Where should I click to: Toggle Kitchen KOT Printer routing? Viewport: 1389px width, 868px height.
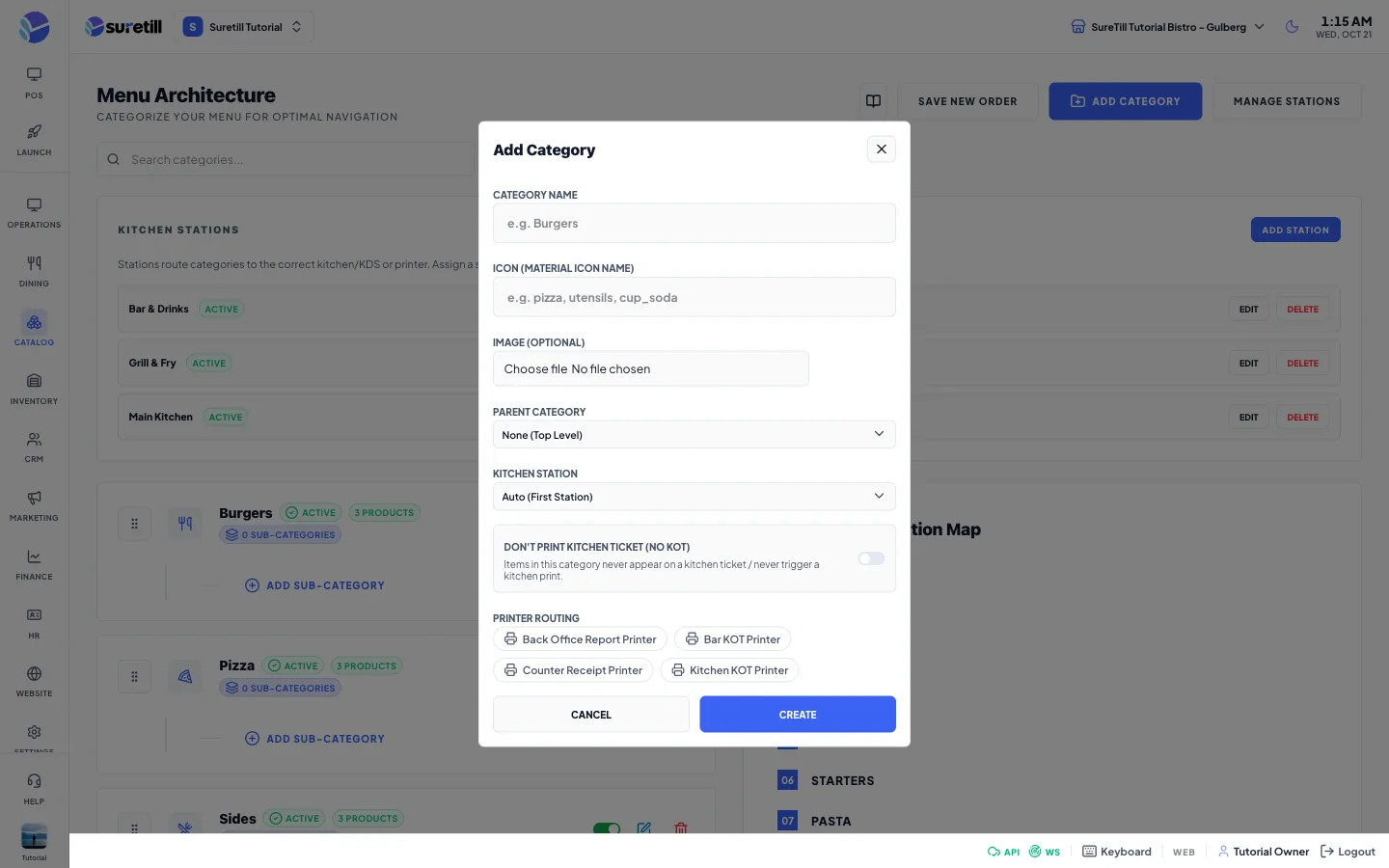[729, 670]
